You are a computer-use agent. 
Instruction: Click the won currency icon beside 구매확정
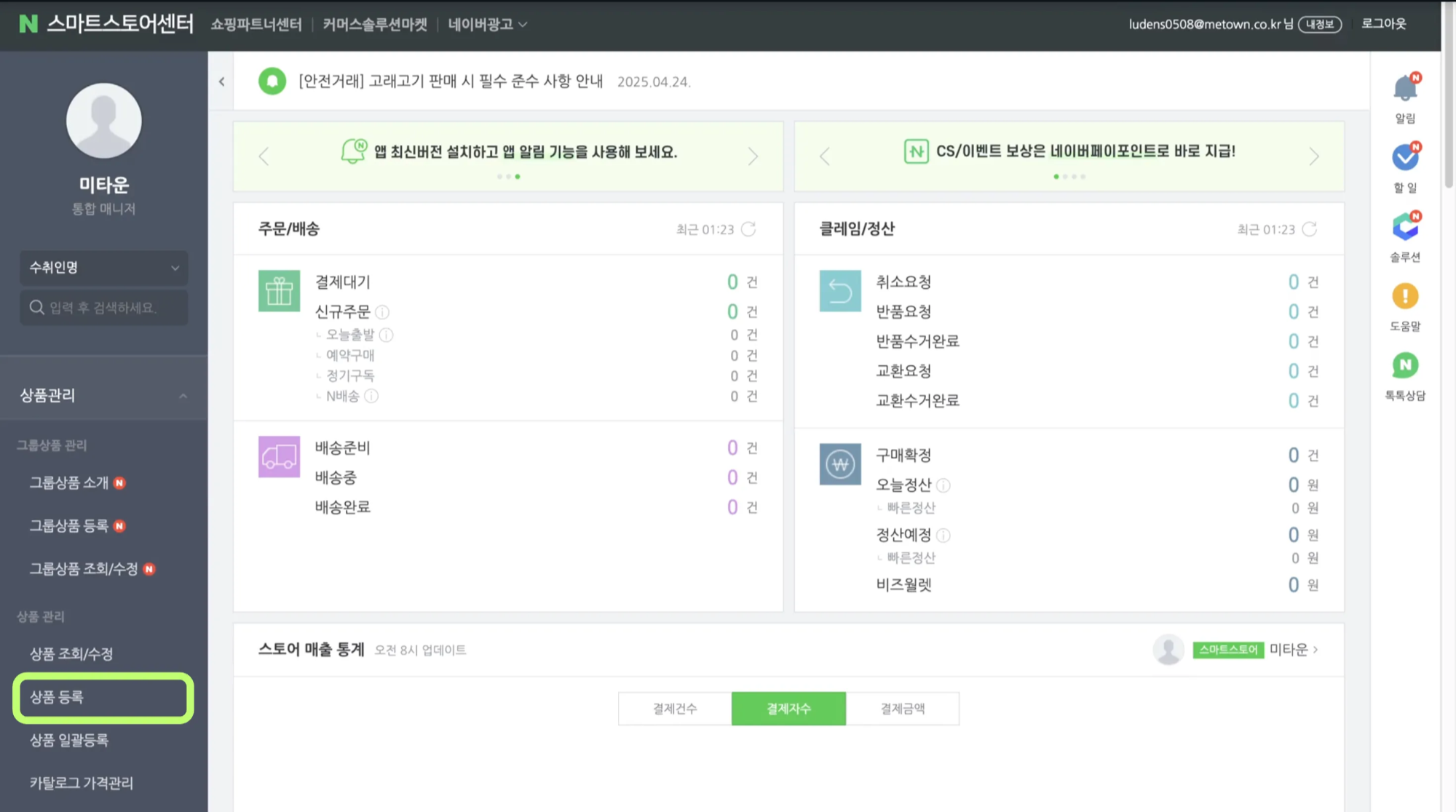pyautogui.click(x=840, y=463)
